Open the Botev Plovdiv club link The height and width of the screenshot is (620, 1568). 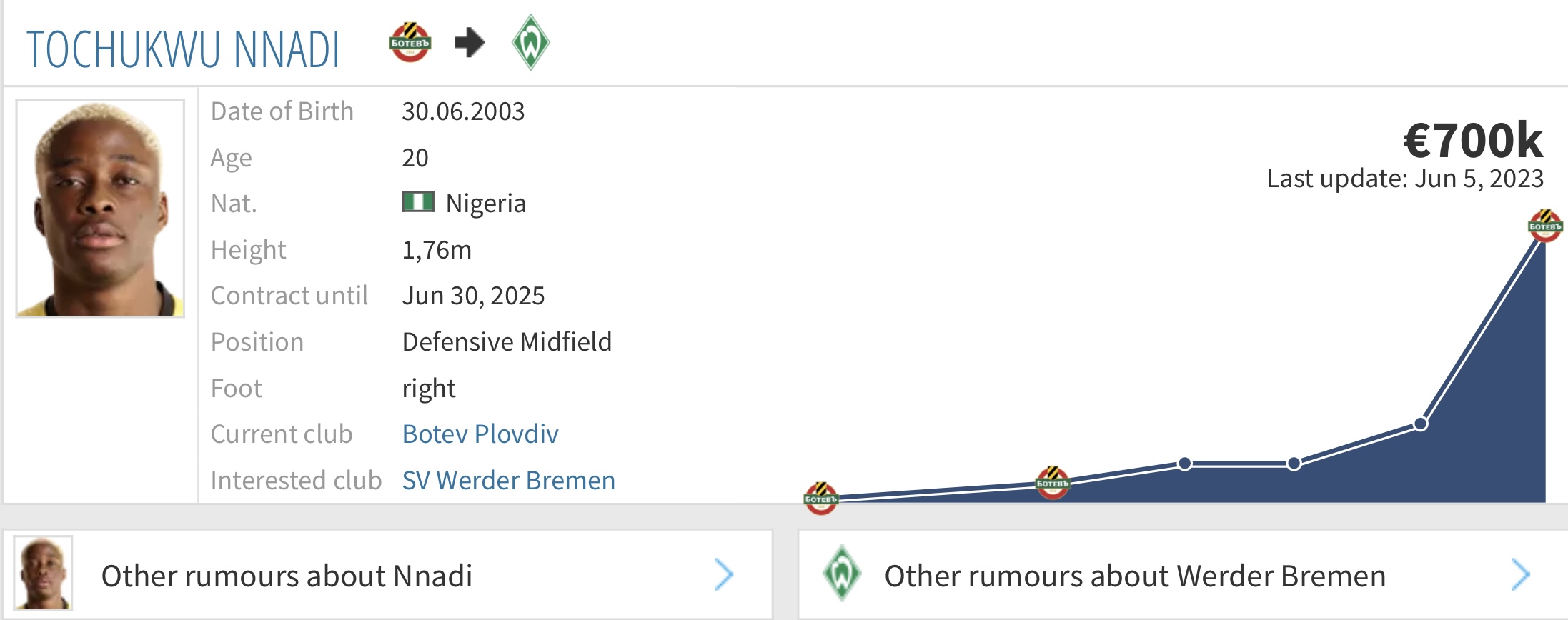(x=480, y=434)
